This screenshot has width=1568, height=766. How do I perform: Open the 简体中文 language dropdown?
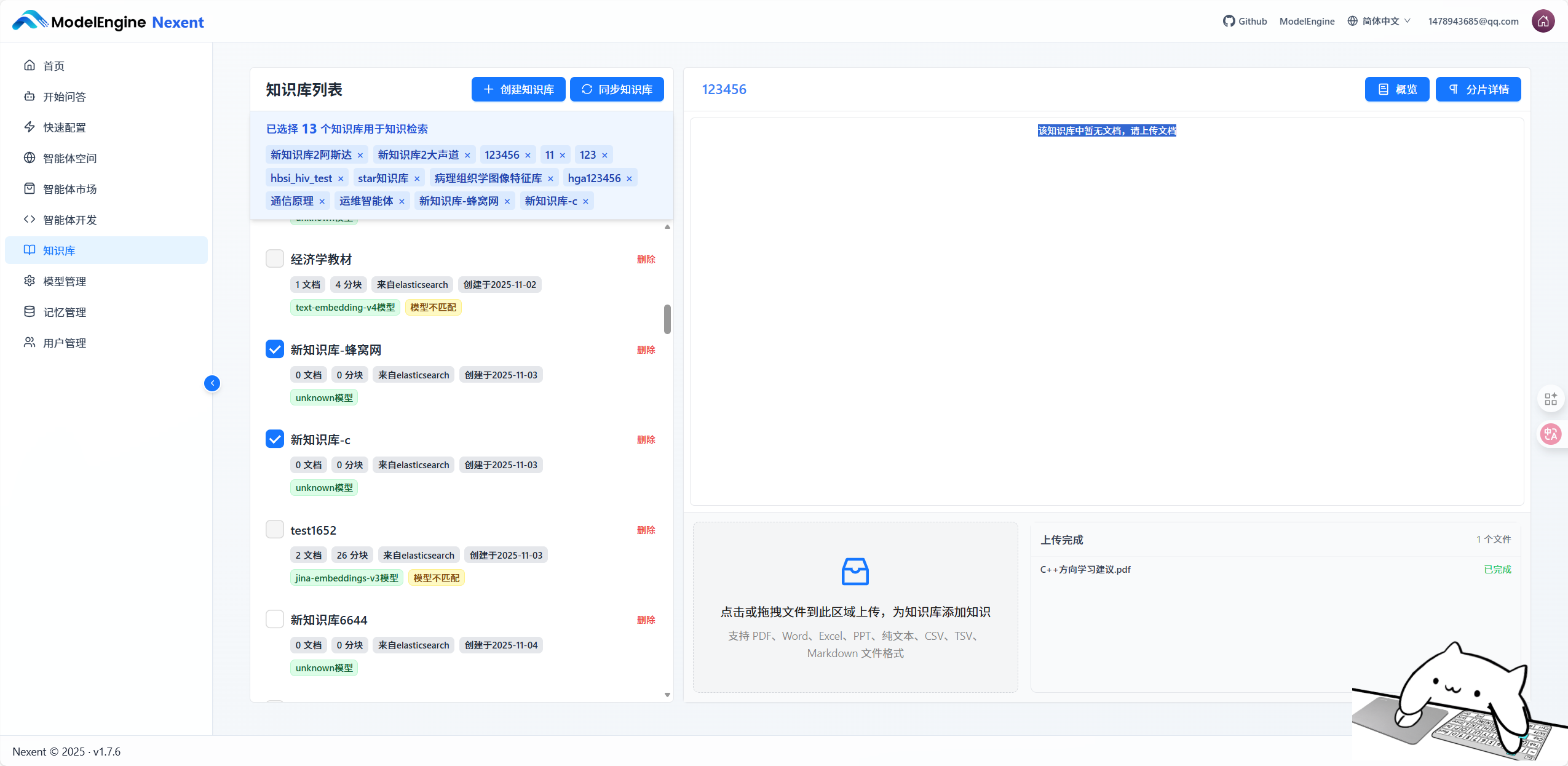click(1379, 20)
